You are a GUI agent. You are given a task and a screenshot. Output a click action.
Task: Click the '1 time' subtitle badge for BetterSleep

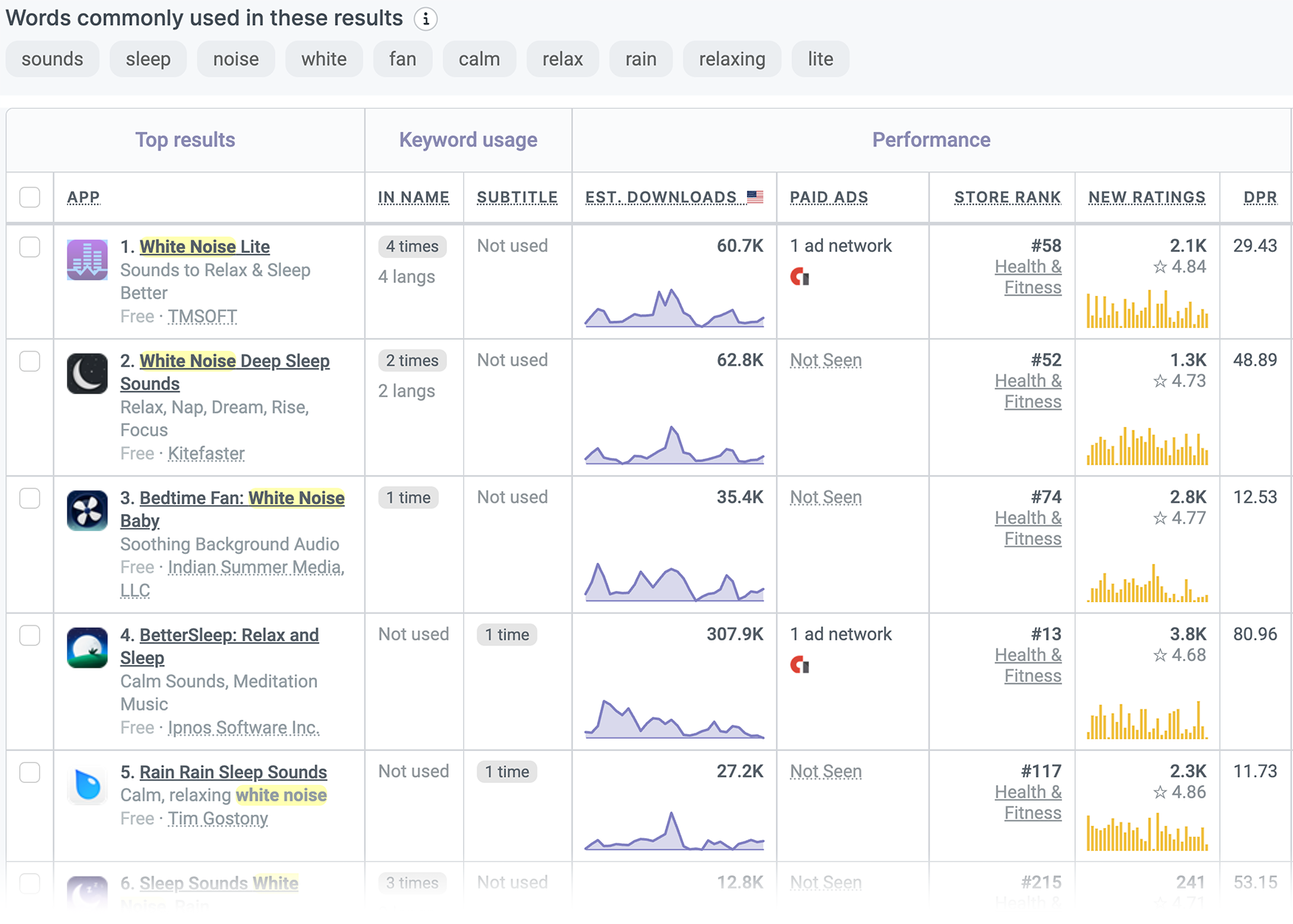[x=507, y=634]
